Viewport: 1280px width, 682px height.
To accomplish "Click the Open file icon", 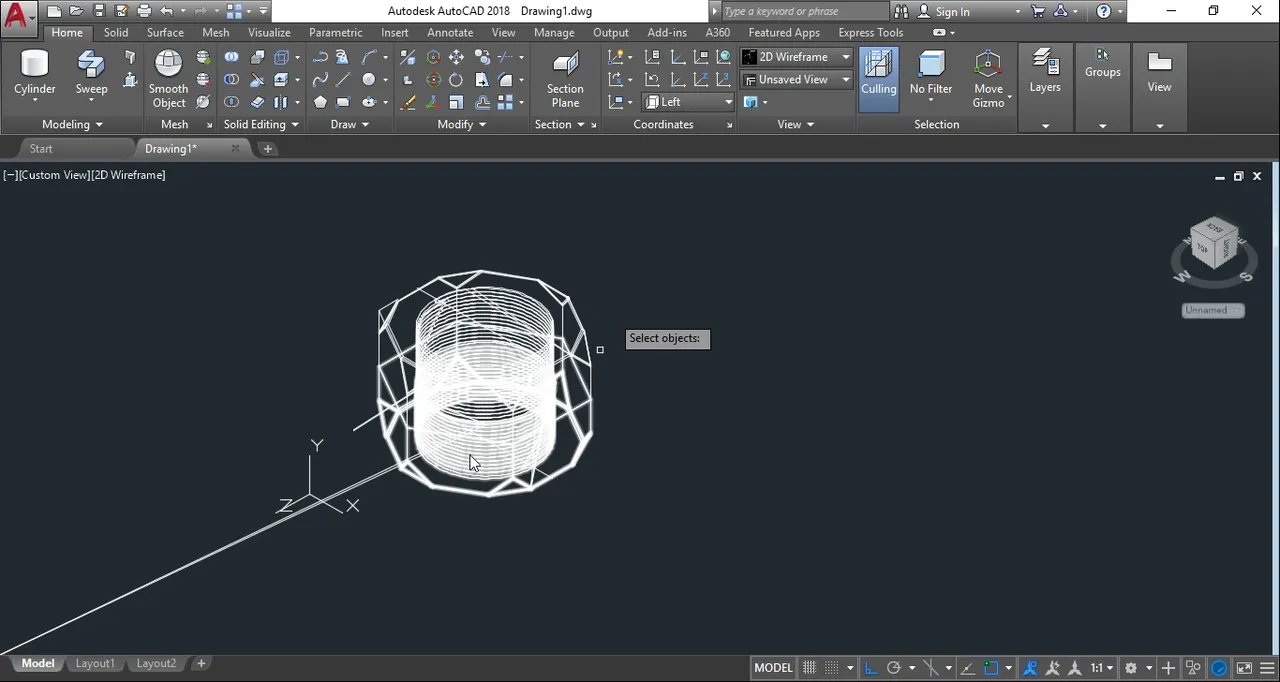I will tap(76, 11).
